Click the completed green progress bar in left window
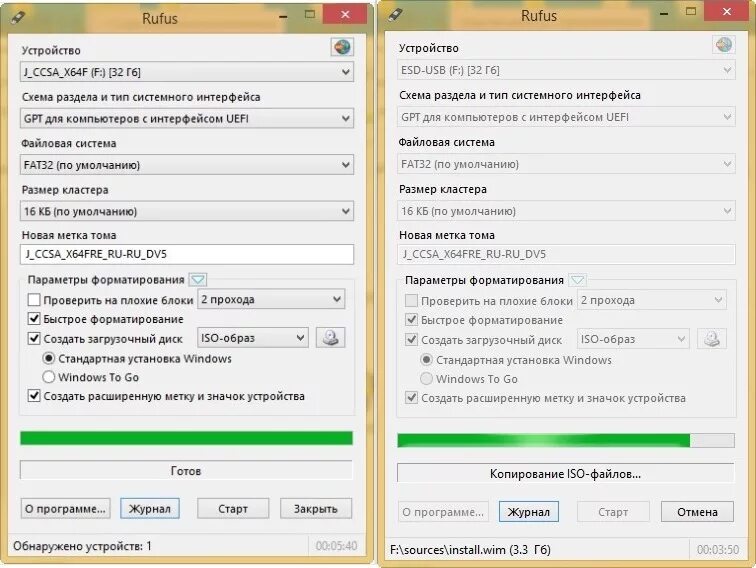This screenshot has height=568, width=756. point(187,438)
